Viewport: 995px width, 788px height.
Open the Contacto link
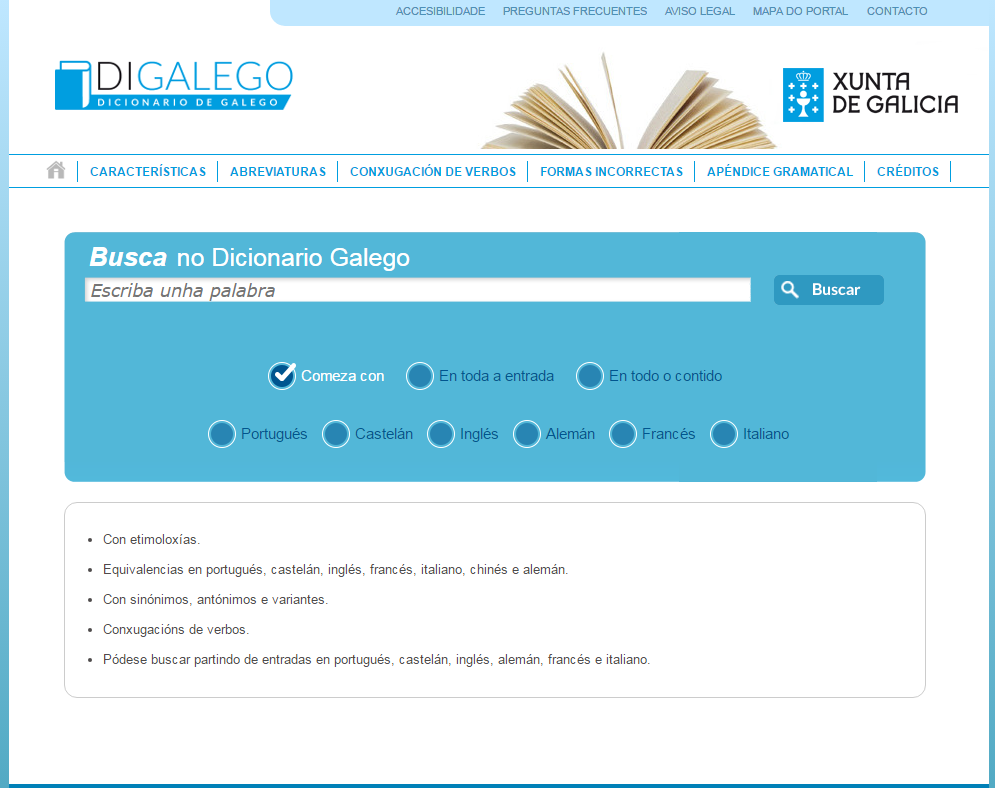pyautogui.click(x=897, y=12)
